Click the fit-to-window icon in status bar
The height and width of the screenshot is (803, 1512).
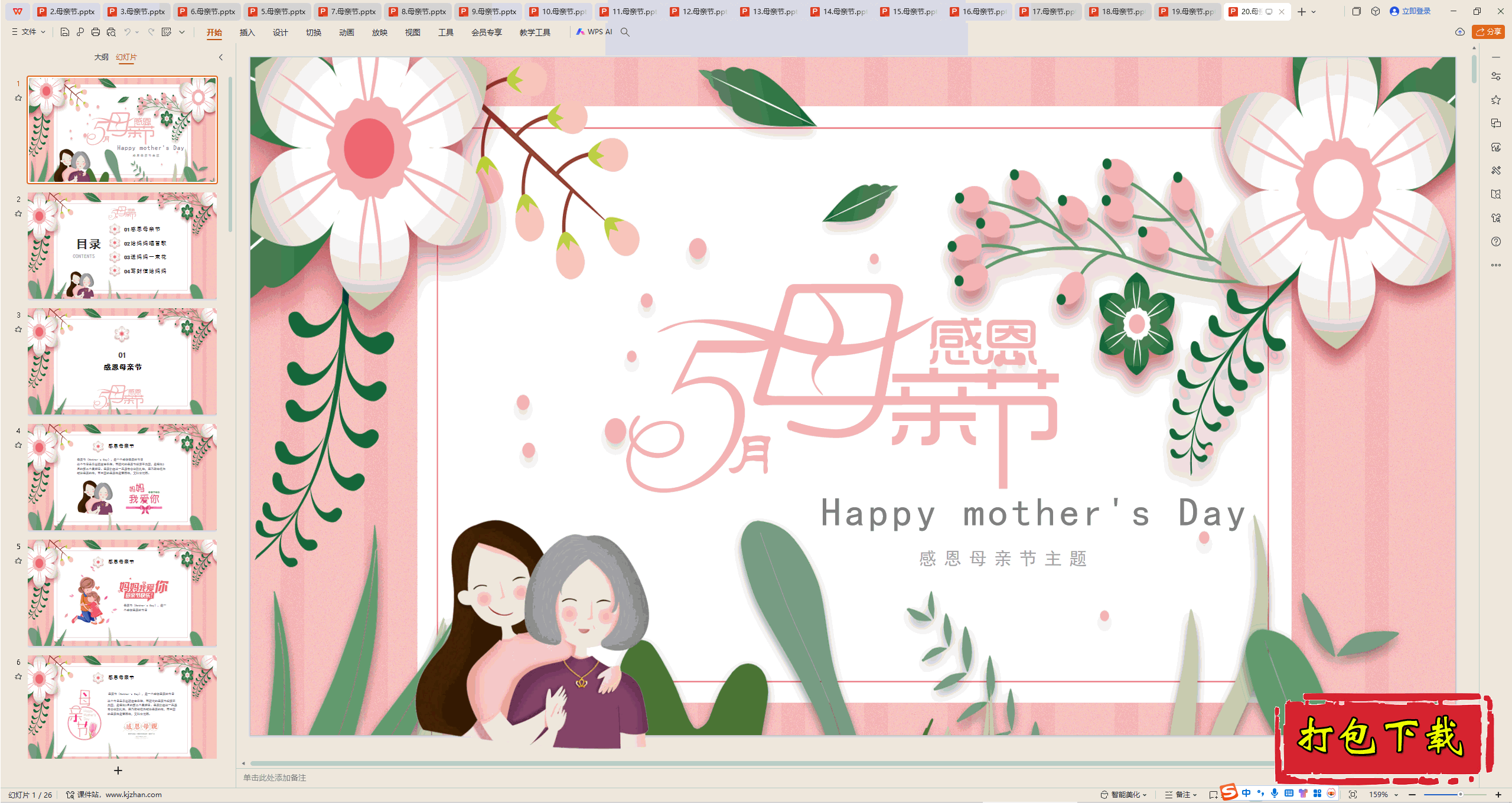pos(1353,795)
